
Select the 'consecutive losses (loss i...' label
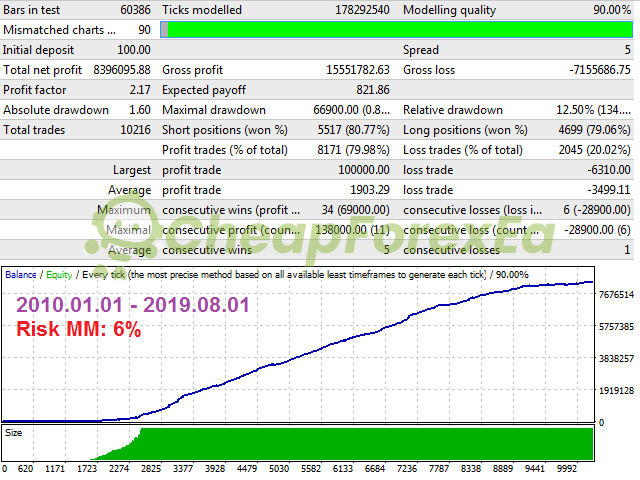(x=473, y=210)
